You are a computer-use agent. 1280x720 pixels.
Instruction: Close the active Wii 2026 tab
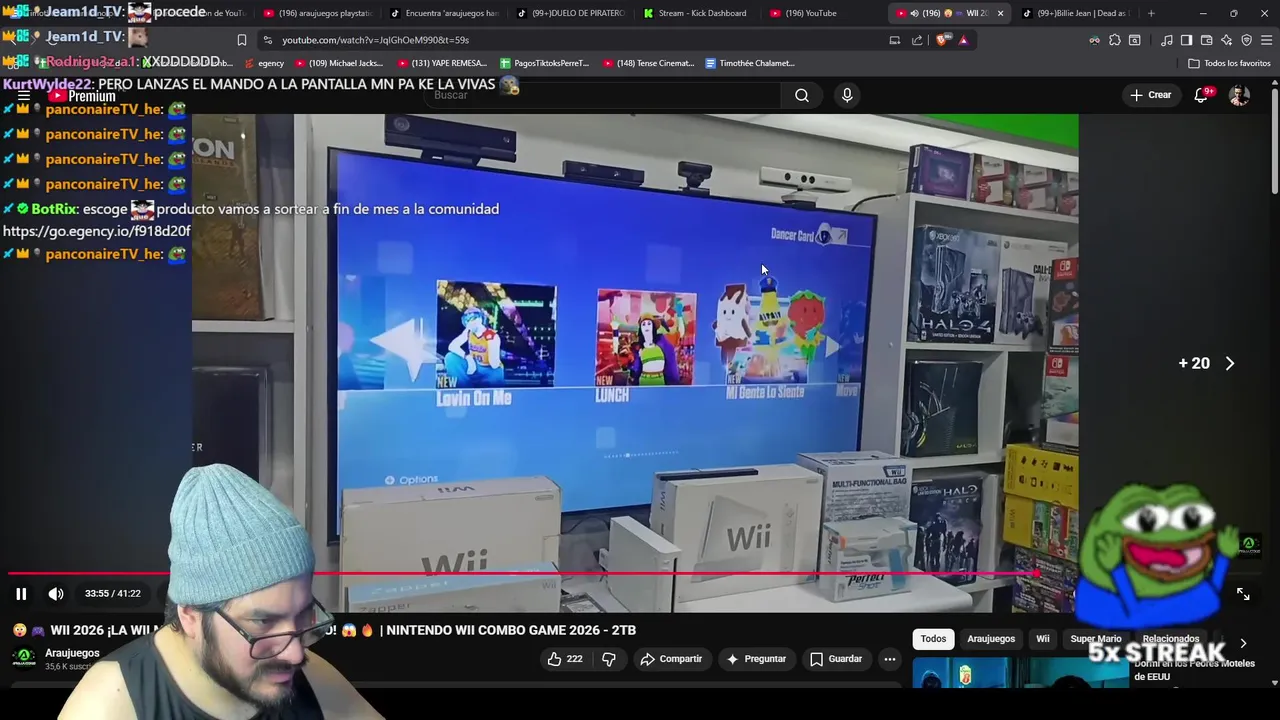coord(1000,13)
